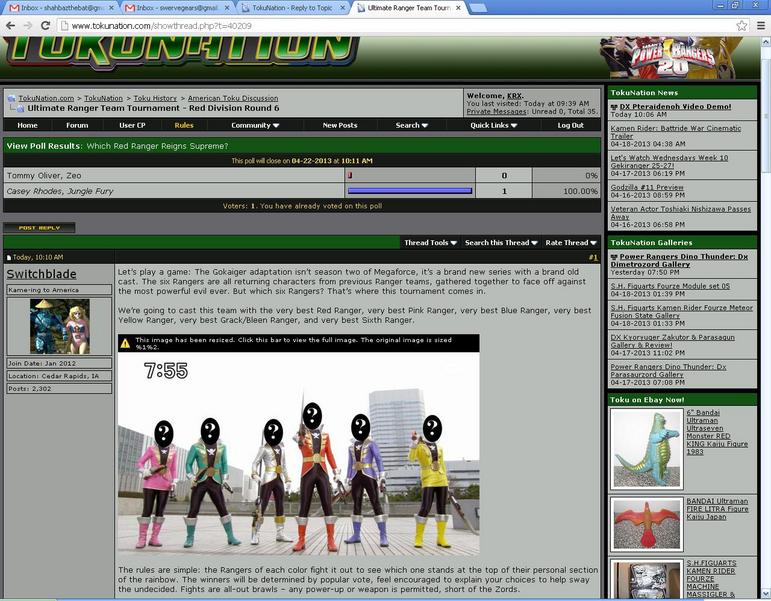Image resolution: width=771 pixels, height=601 pixels.
Task: Bookmark this page with the star icon
Action: [741, 25]
